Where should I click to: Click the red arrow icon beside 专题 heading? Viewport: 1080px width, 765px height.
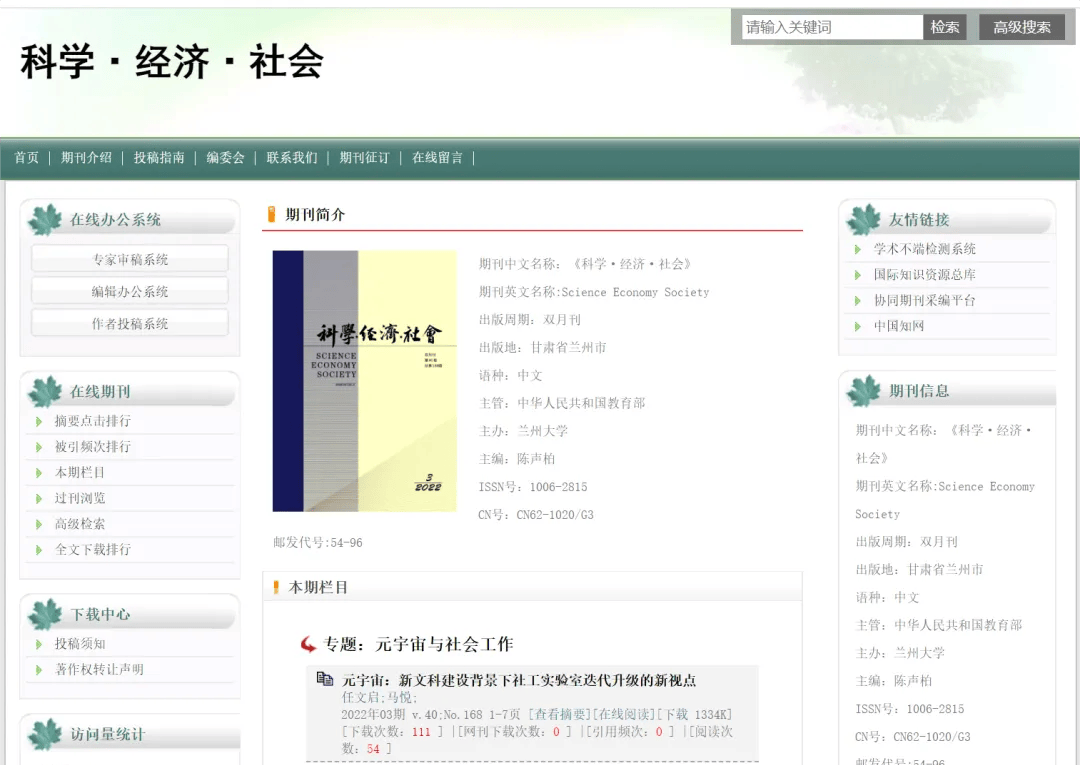(x=308, y=645)
